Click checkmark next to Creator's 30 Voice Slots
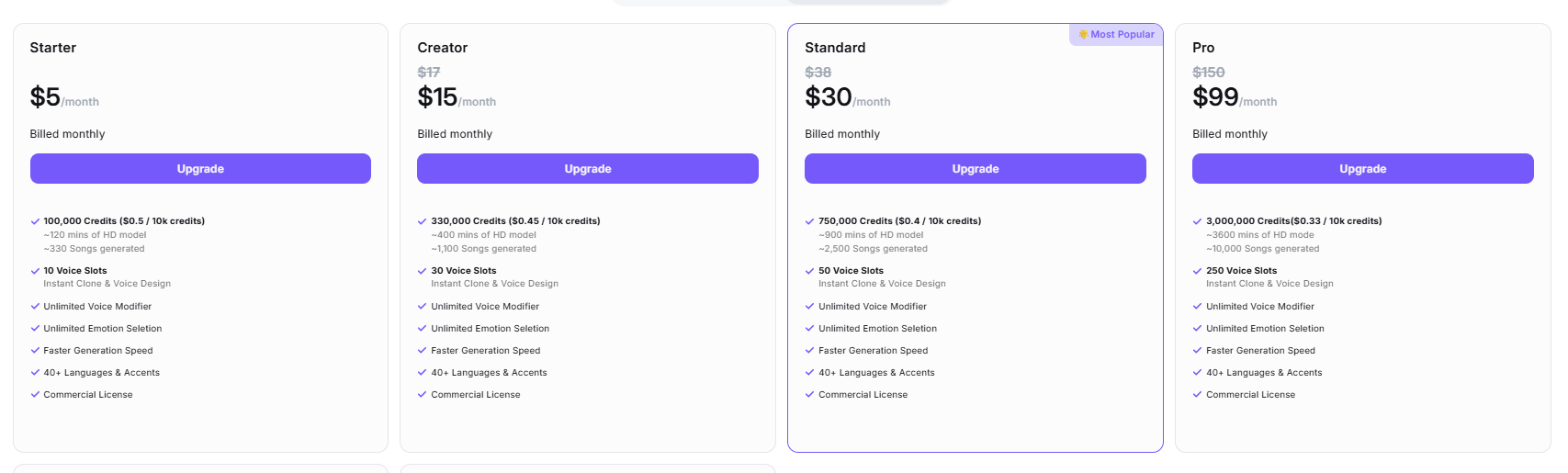The width and height of the screenshot is (1568, 473). (x=423, y=271)
